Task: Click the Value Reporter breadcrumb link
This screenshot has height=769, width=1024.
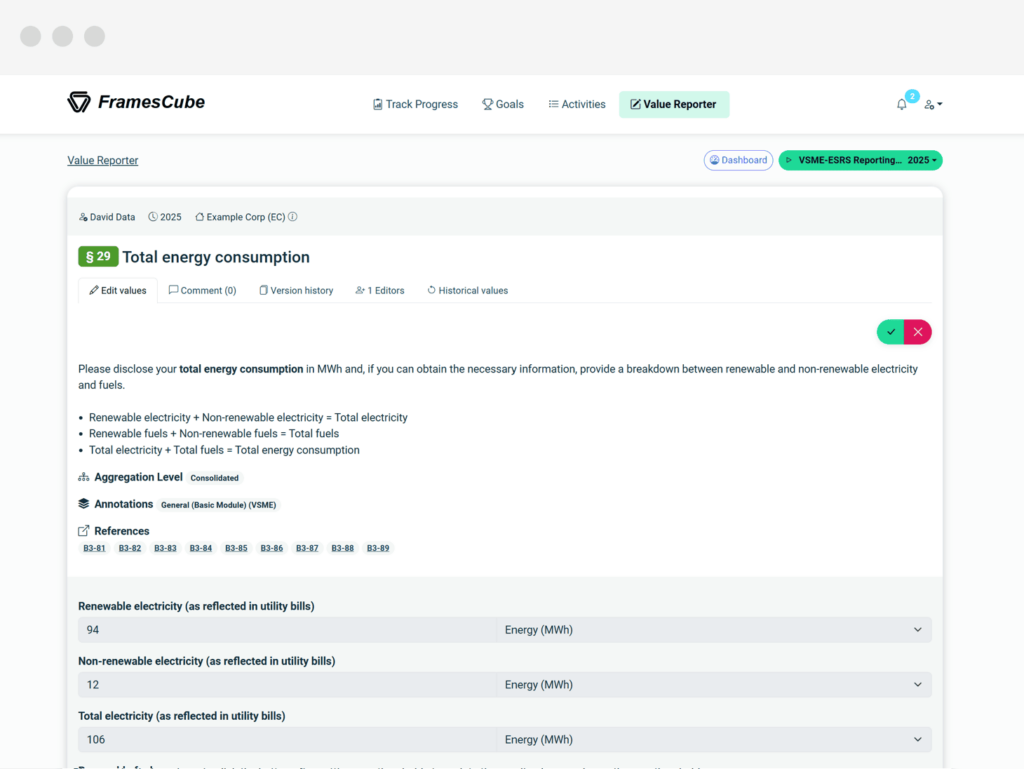Action: (x=103, y=161)
